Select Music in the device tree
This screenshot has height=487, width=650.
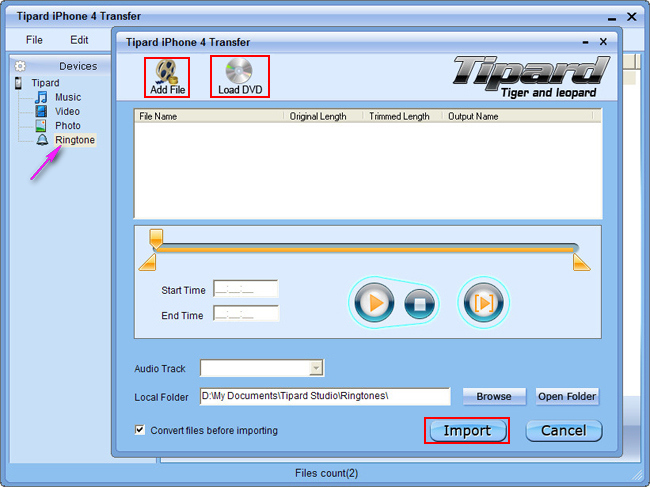(68, 97)
